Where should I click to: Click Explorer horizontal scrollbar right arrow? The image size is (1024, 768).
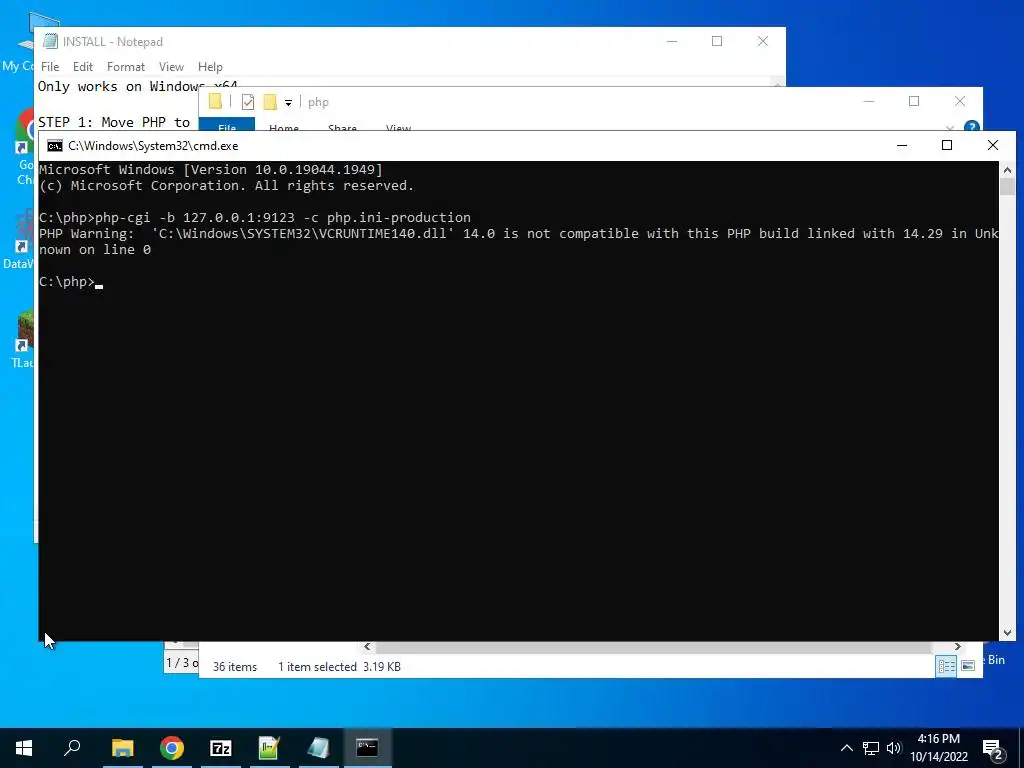957,647
